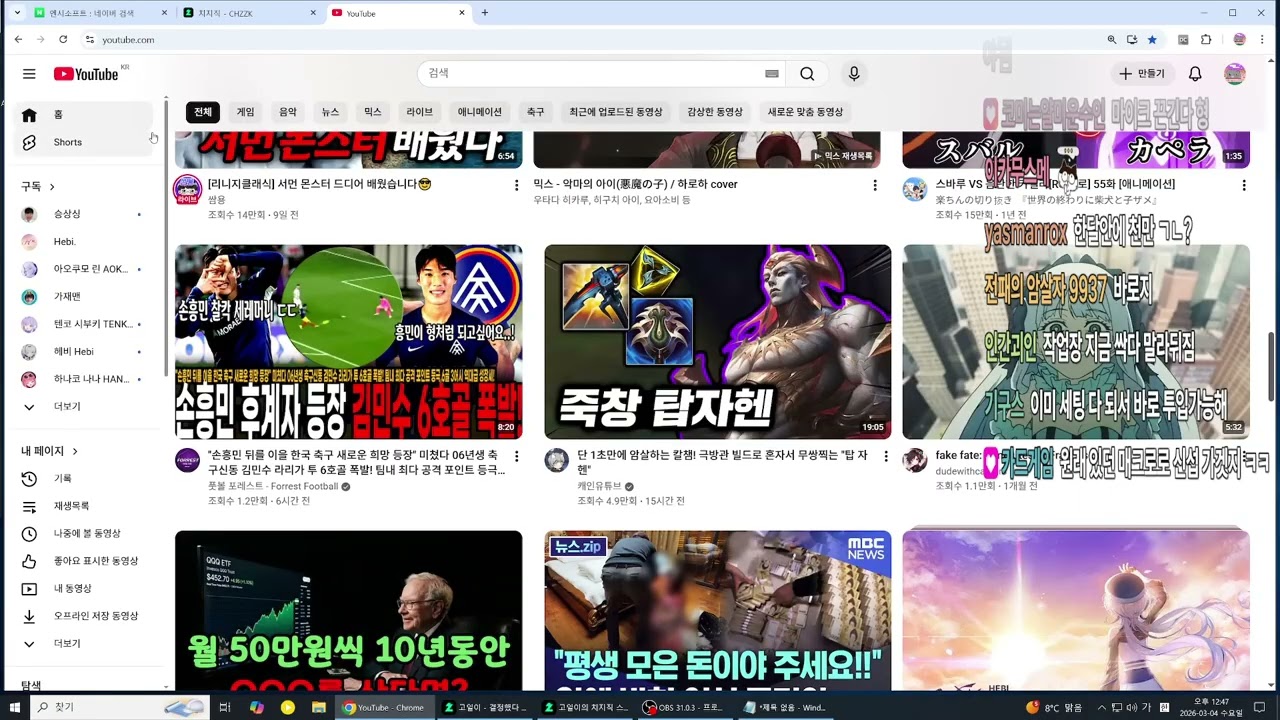Image resolution: width=1280 pixels, height=720 pixels.
Task: Reload the page in Chrome
Action: click(63, 39)
